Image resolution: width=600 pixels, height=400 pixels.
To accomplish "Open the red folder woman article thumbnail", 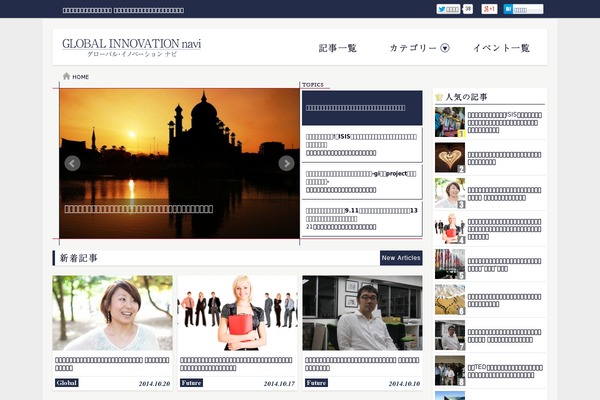I will [x=237, y=313].
